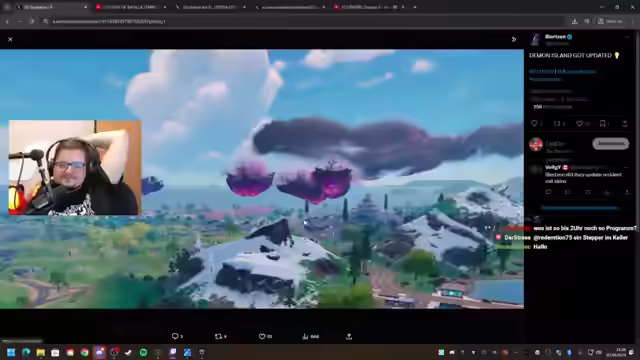This screenshot has width=640, height=360.
Task: Open view analytics icon below the video
Action: [x=305, y=336]
